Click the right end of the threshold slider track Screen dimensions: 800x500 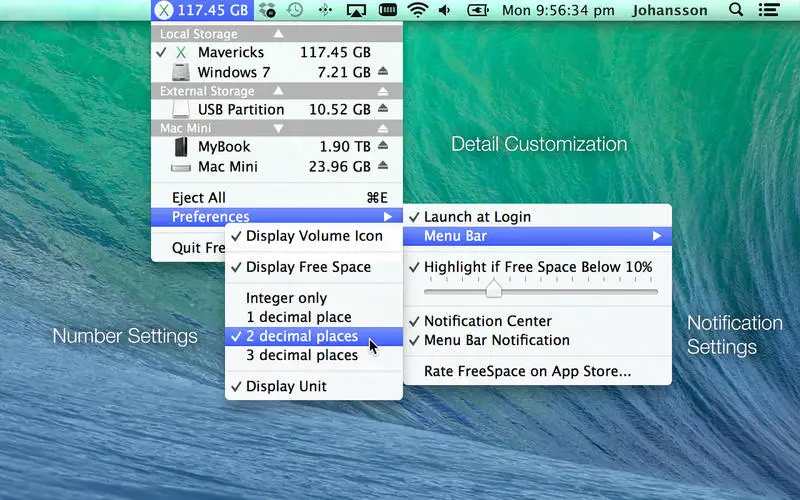click(654, 292)
